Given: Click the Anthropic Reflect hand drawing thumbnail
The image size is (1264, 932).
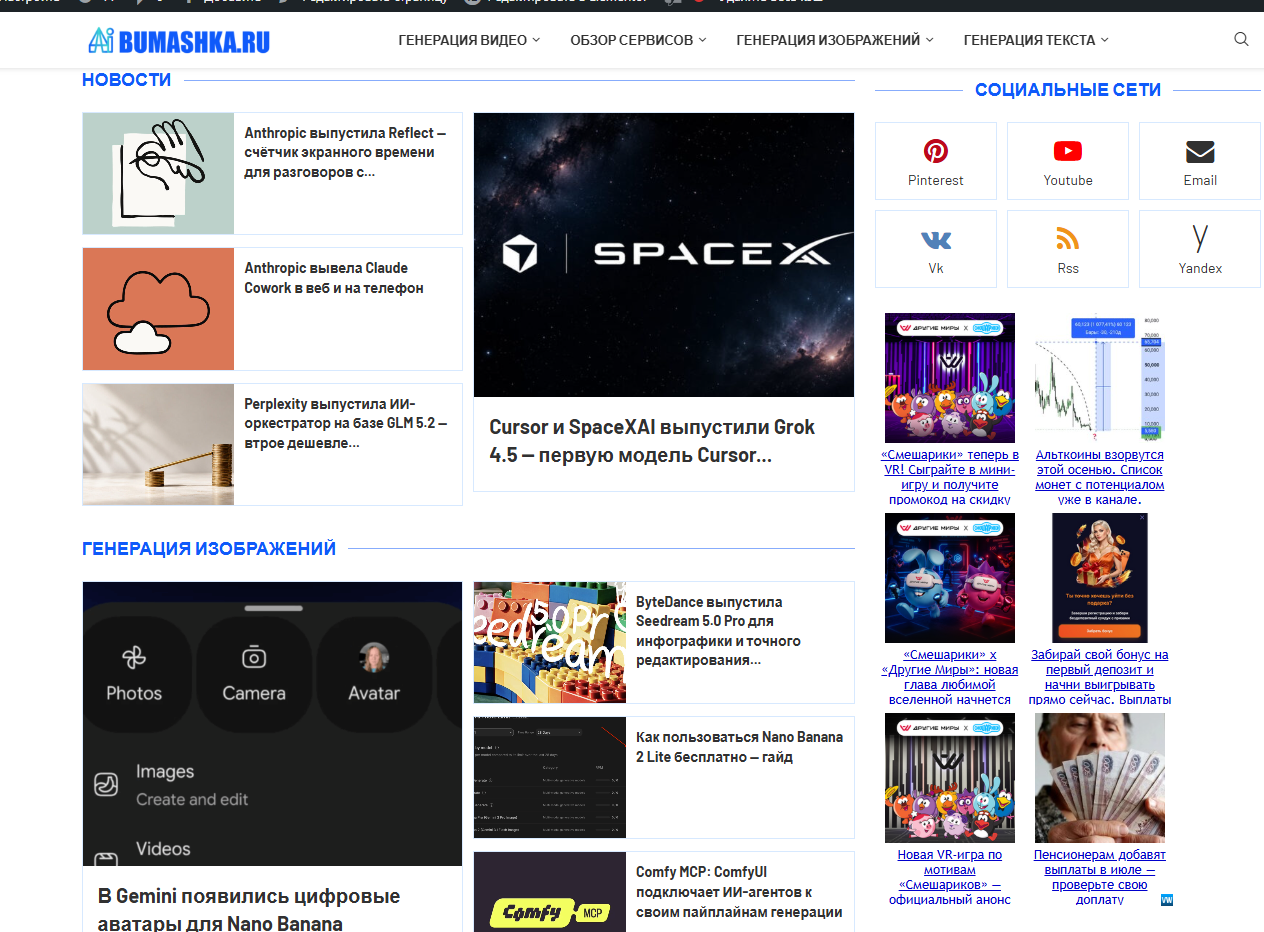Looking at the screenshot, I should (x=158, y=173).
